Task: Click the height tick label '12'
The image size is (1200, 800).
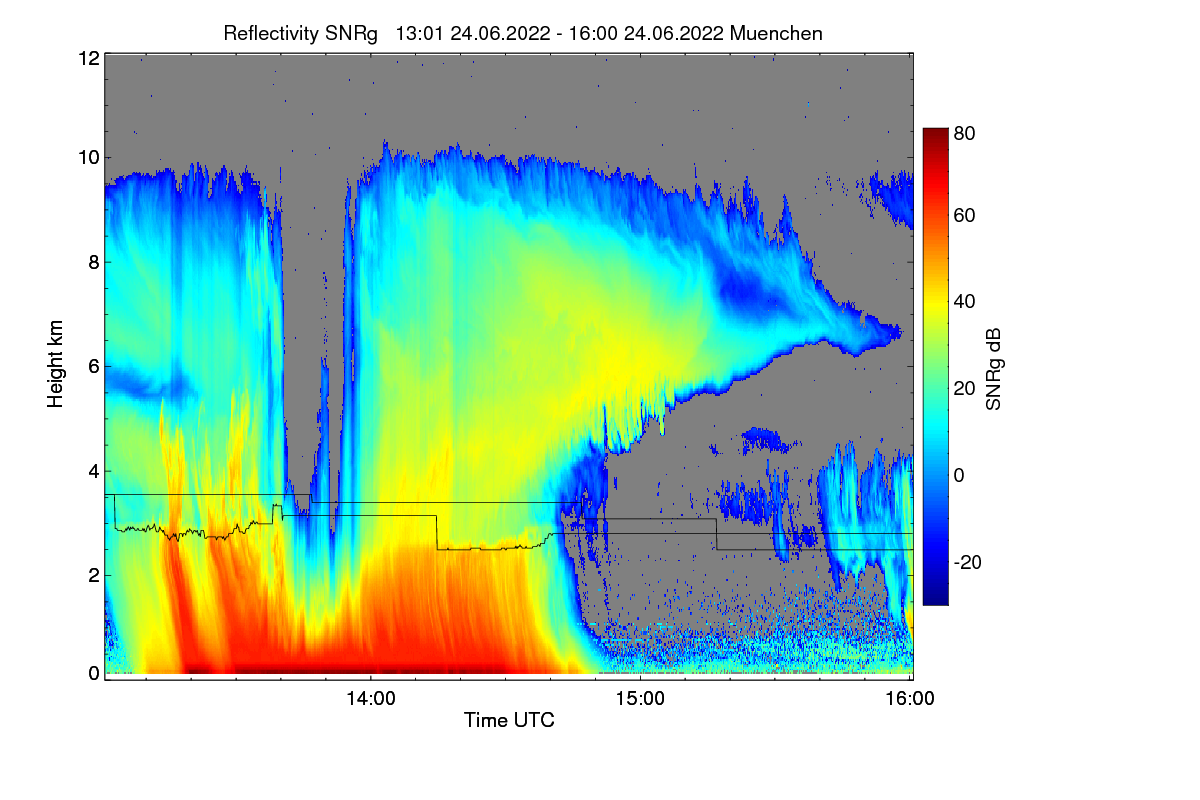Action: (x=88, y=58)
